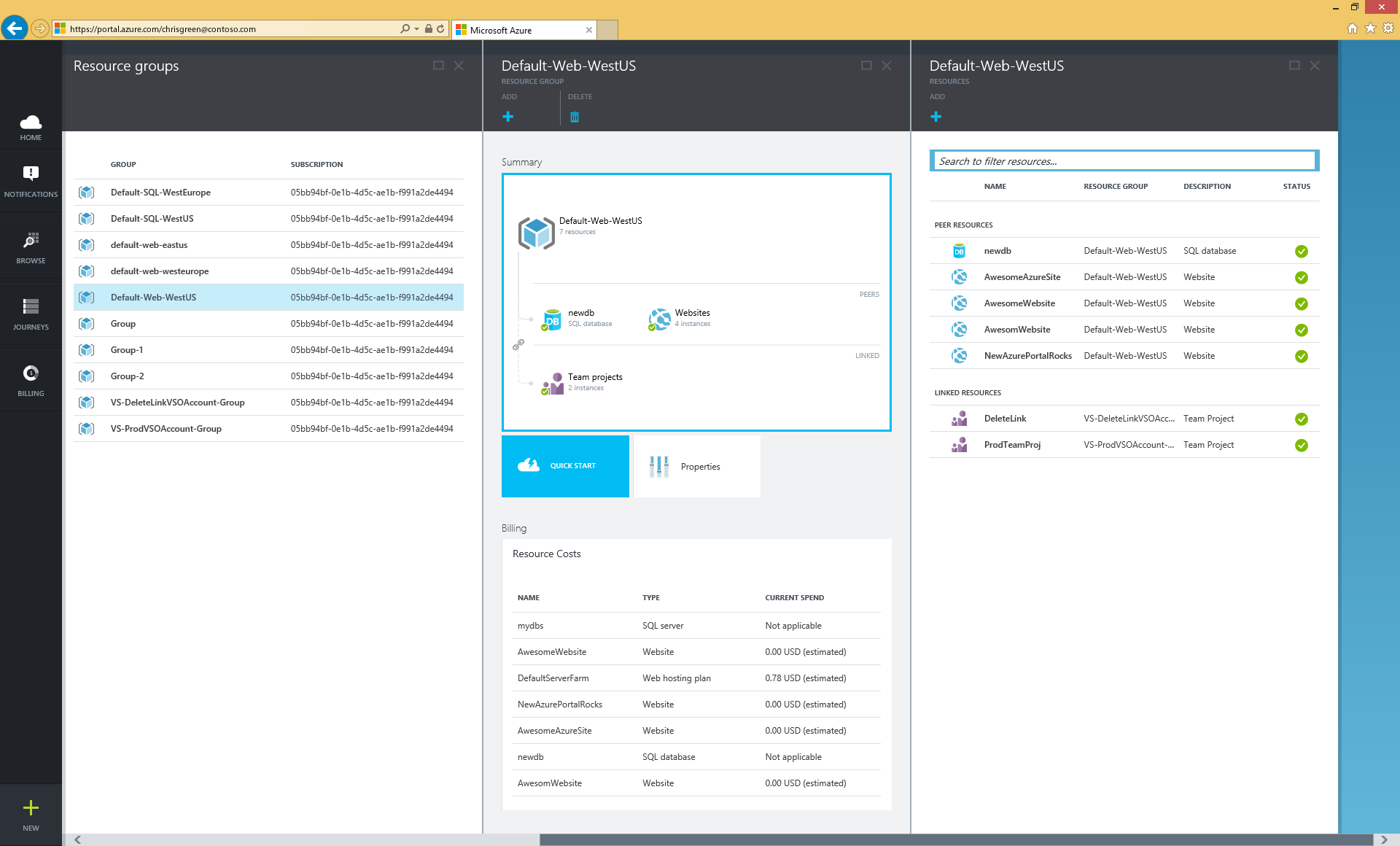Click the search to filter resources field
The image size is (1400, 846).
pos(1124,161)
